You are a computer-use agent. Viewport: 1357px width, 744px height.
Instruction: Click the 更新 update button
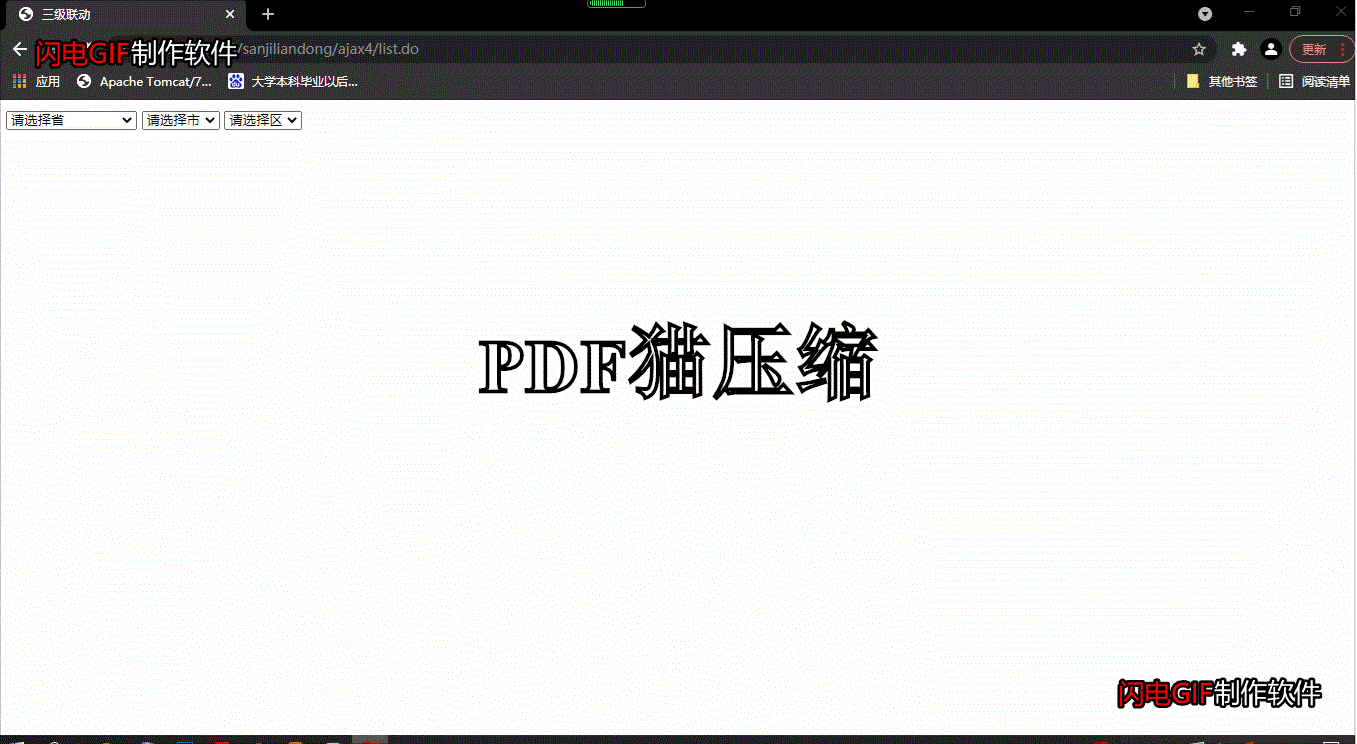tap(1322, 49)
